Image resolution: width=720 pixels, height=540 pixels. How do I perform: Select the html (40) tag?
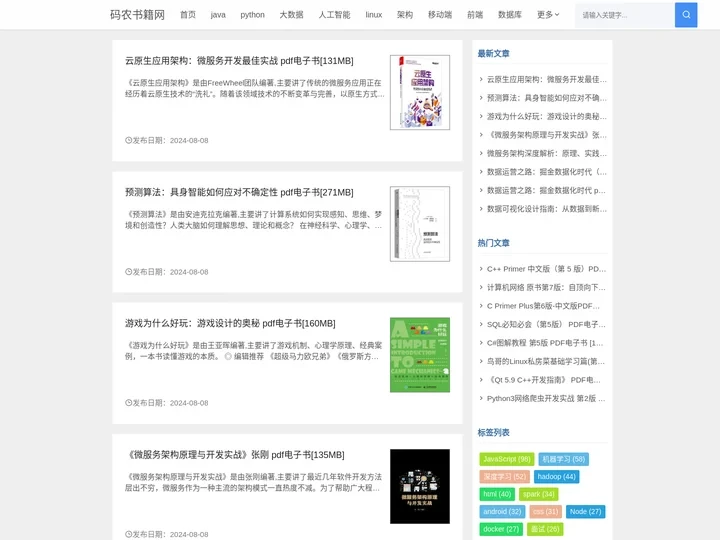(x=497, y=494)
